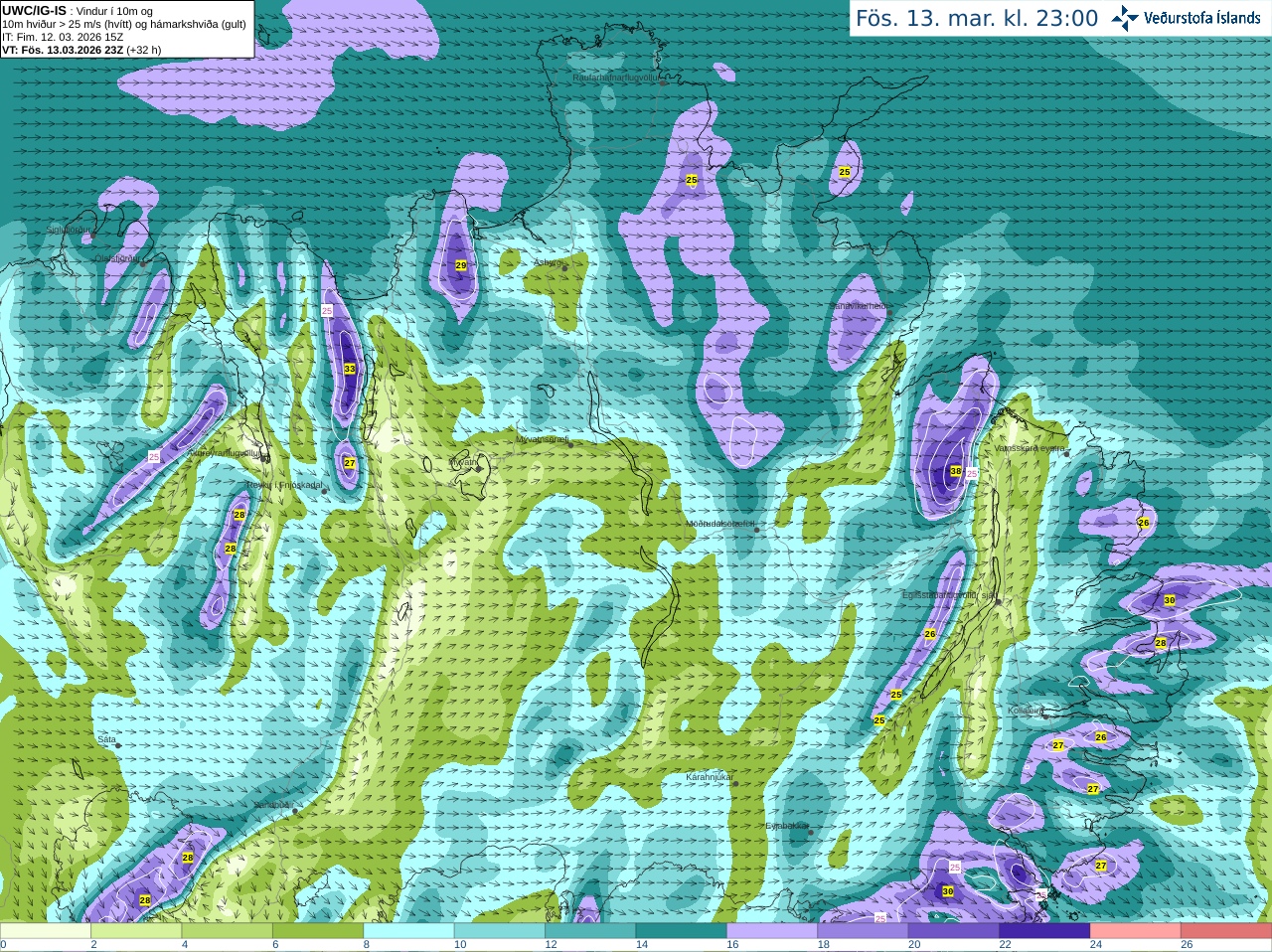Select the 16–18 m/s light purple legend color
The height and width of the screenshot is (952, 1272).
point(772,931)
